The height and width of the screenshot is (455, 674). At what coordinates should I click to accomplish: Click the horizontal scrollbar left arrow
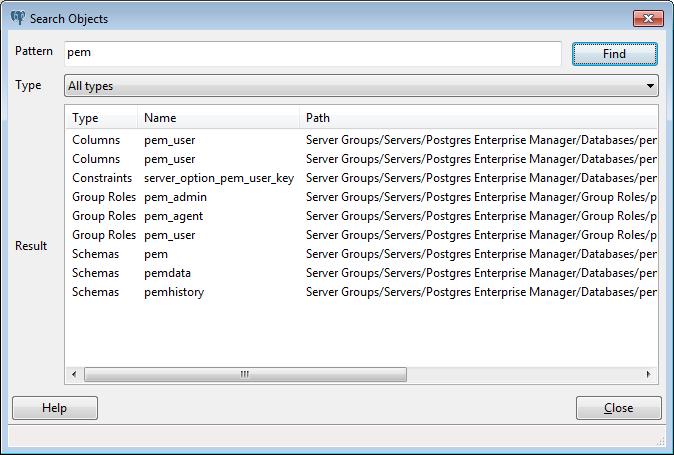[74, 375]
